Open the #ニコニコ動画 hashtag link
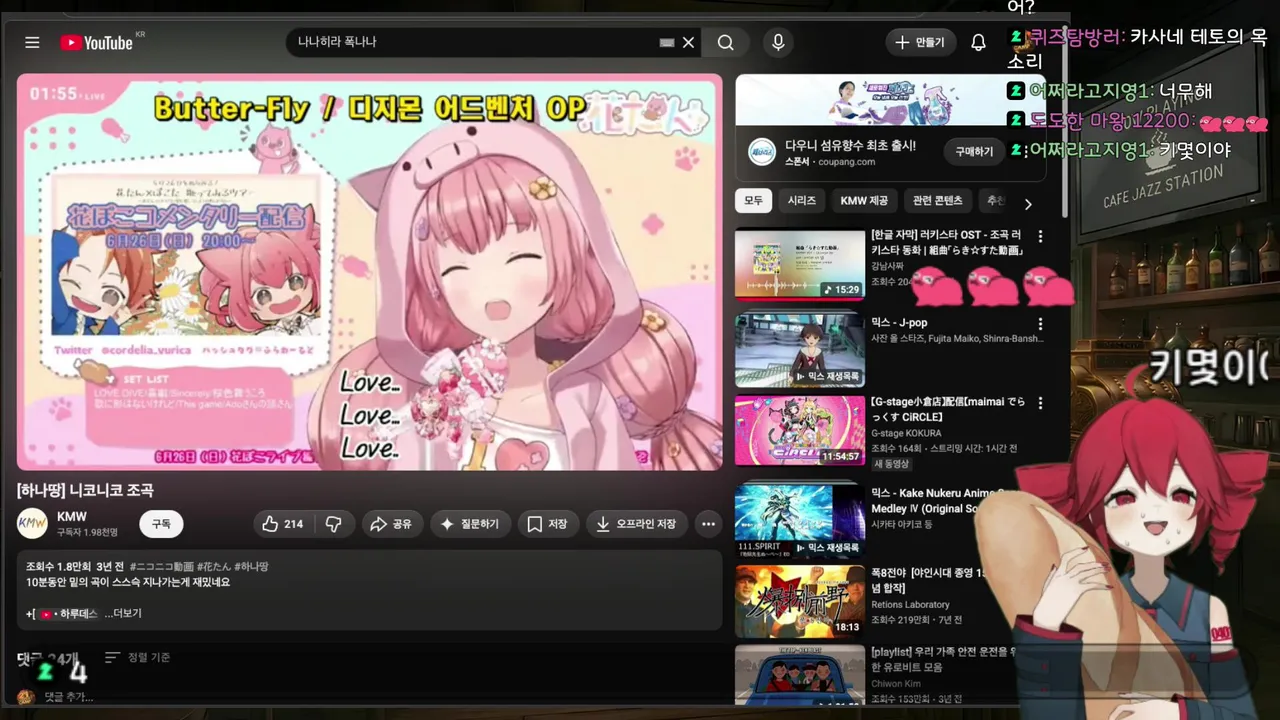The image size is (1280, 720). (x=162, y=567)
